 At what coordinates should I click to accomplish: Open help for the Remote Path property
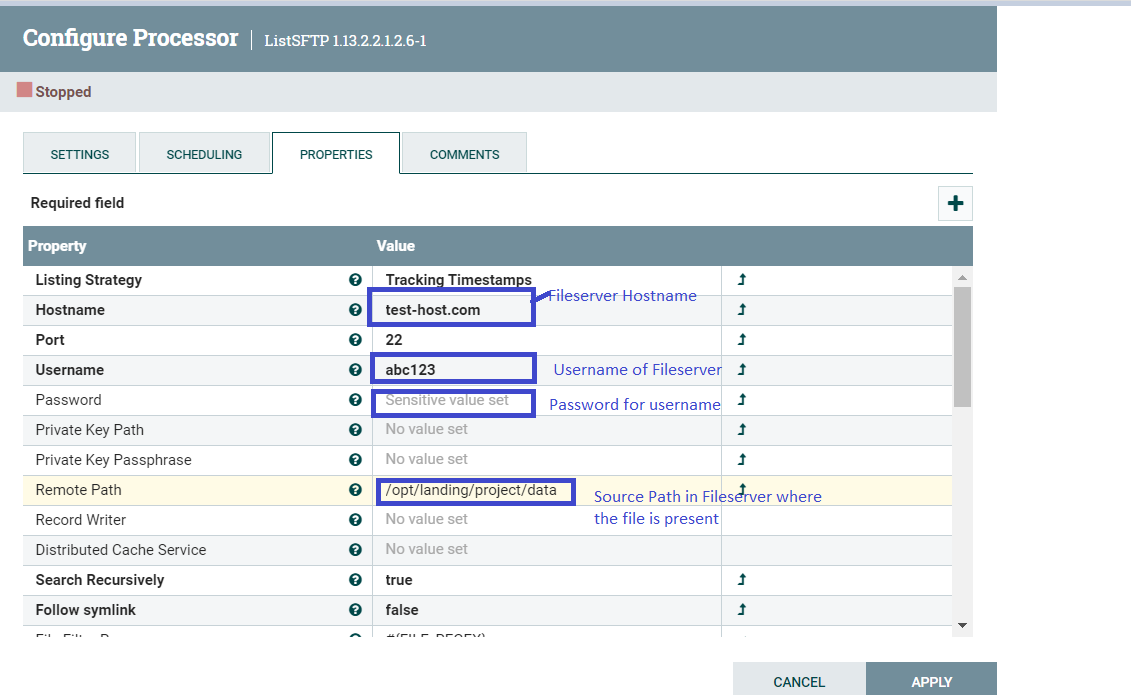[355, 491]
